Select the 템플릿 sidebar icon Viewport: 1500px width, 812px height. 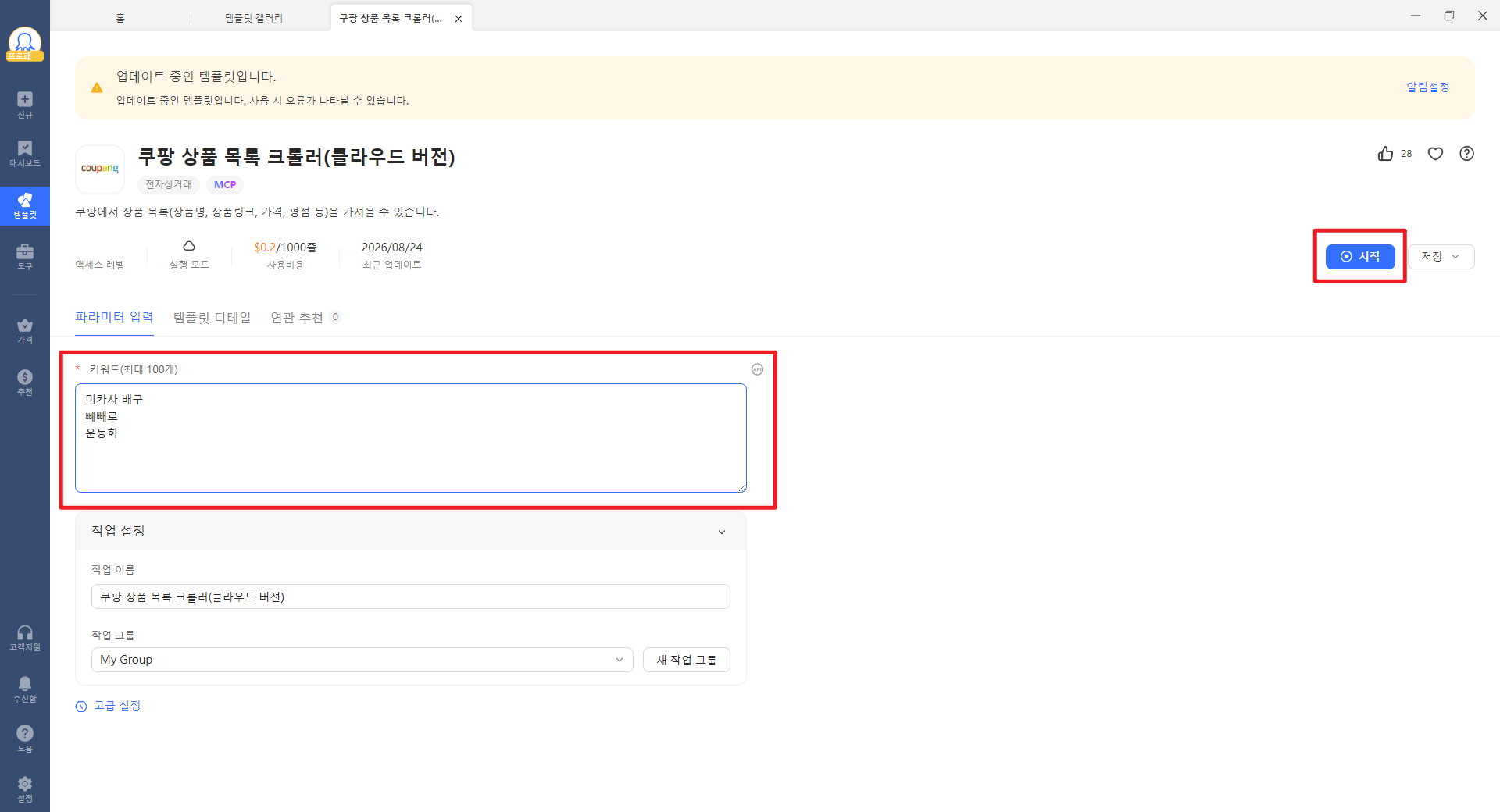25,206
